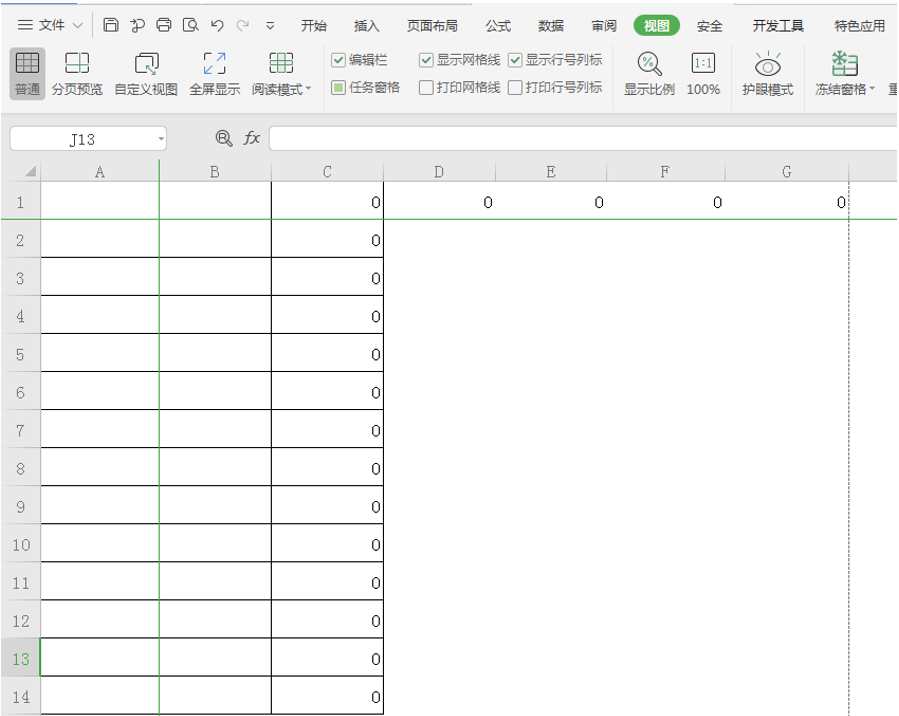899x716 pixels.
Task: Uncheck the 编辑栏 checkbox
Action: coord(338,59)
